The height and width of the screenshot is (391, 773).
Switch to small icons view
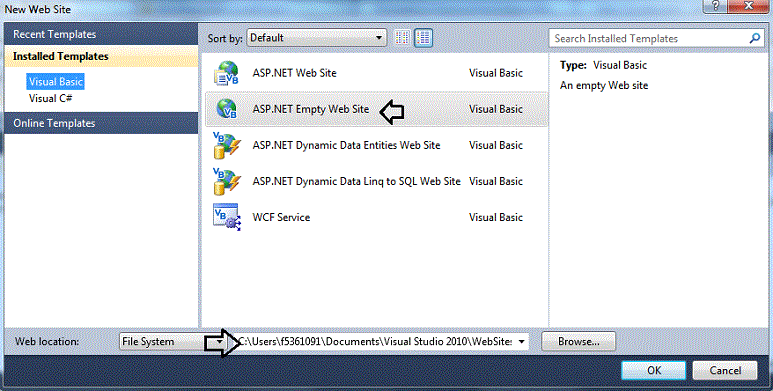click(402, 38)
